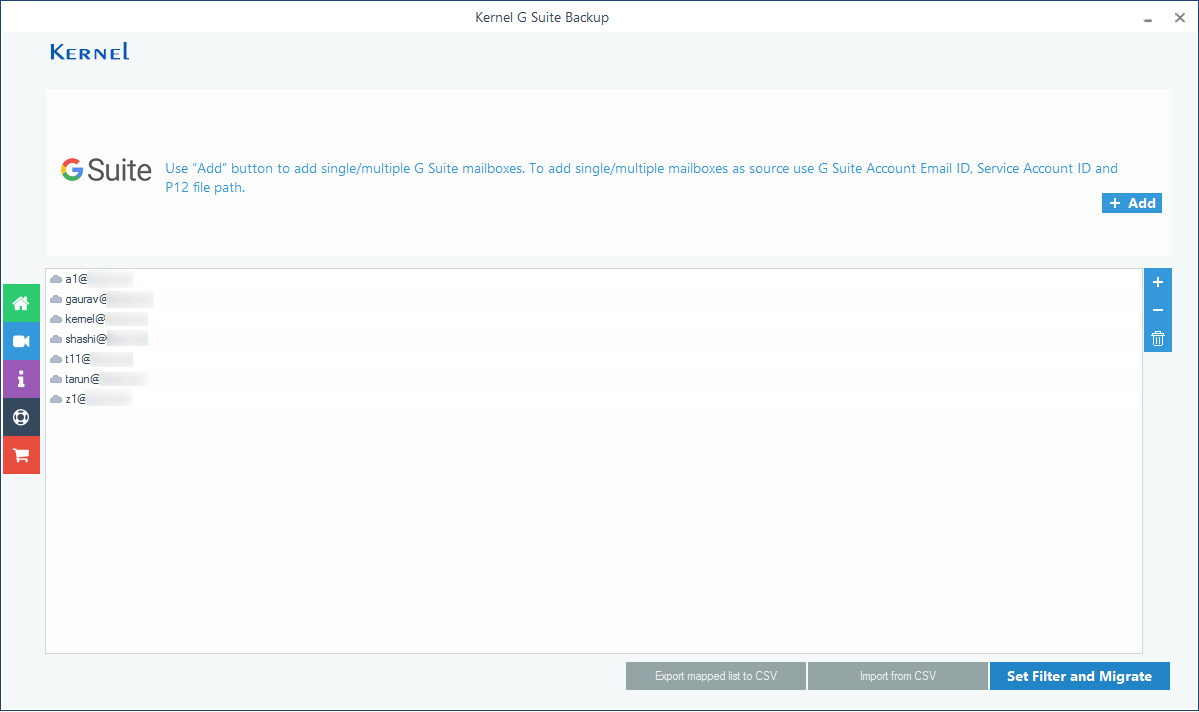Screen dimensions: 1199x712
Task: Click the blue '+ Add' button
Action: (x=1132, y=203)
